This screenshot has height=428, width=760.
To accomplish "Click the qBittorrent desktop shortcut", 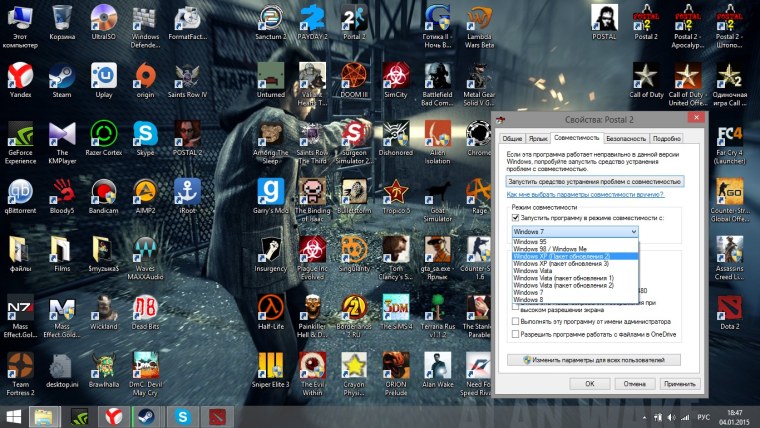I will [20, 191].
